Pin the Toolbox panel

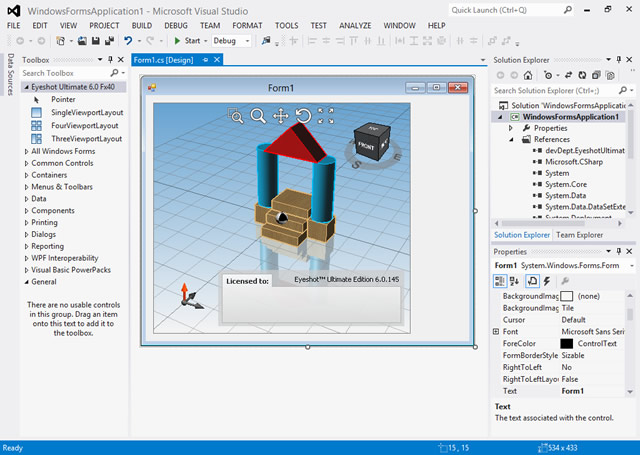(x=110, y=60)
